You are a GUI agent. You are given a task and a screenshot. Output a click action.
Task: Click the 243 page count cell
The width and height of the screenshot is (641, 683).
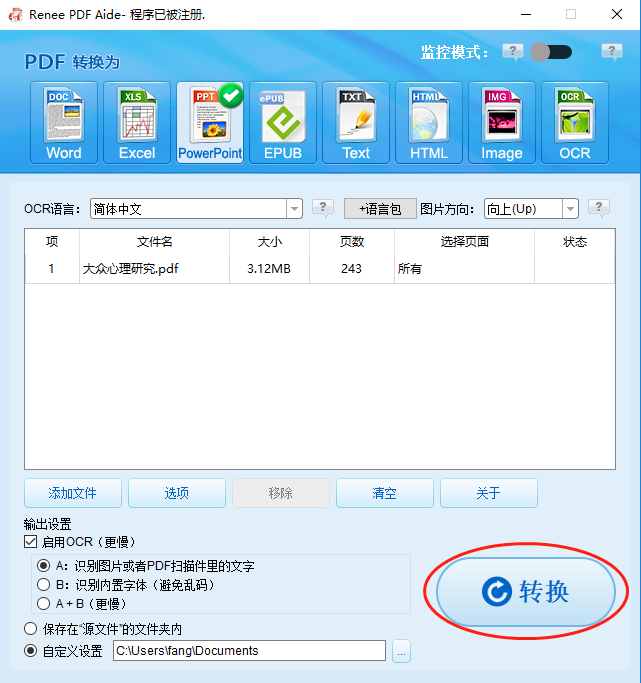click(x=352, y=269)
